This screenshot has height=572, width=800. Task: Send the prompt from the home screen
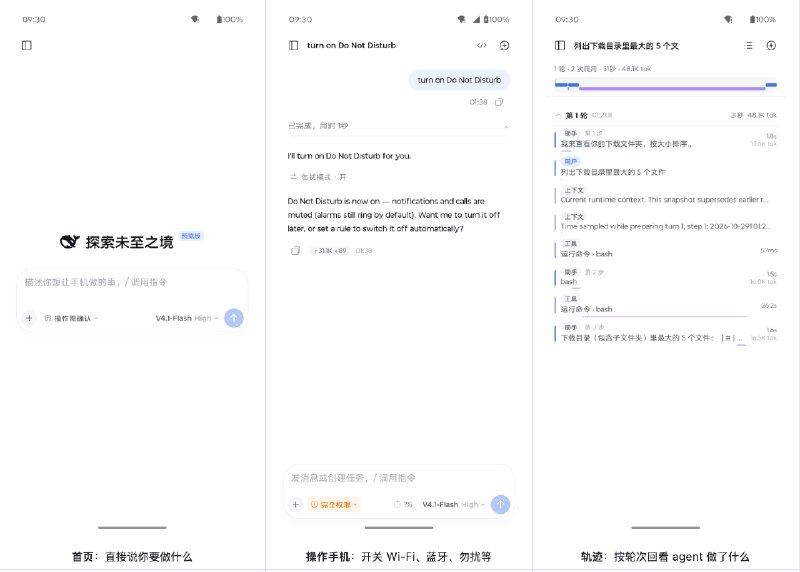point(234,318)
